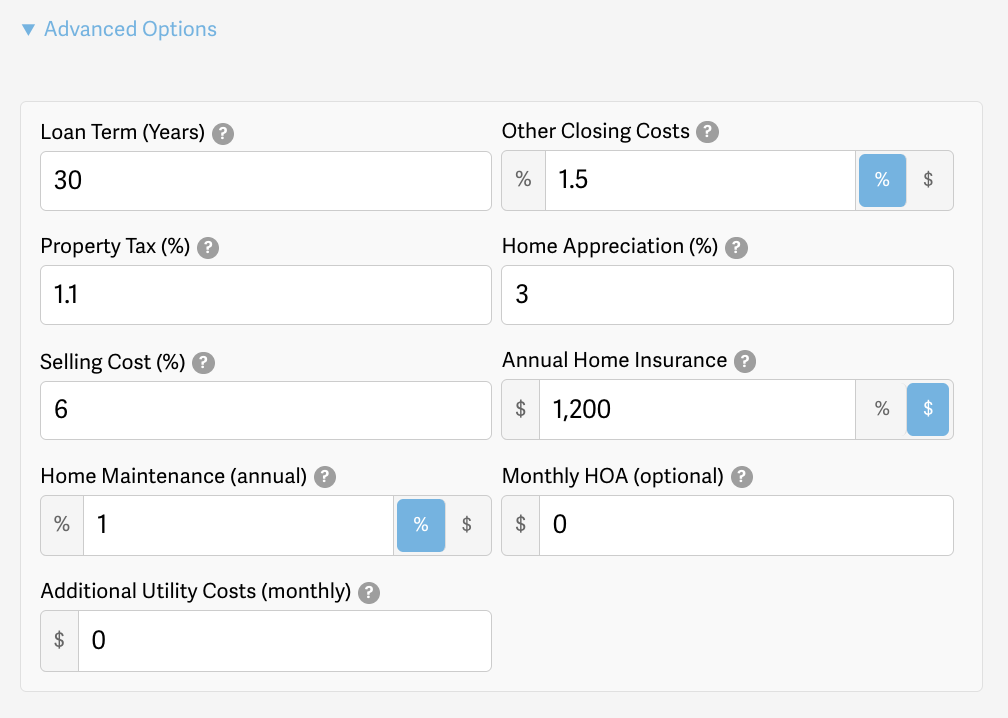Click Monthly HOA help question mark

point(741,477)
